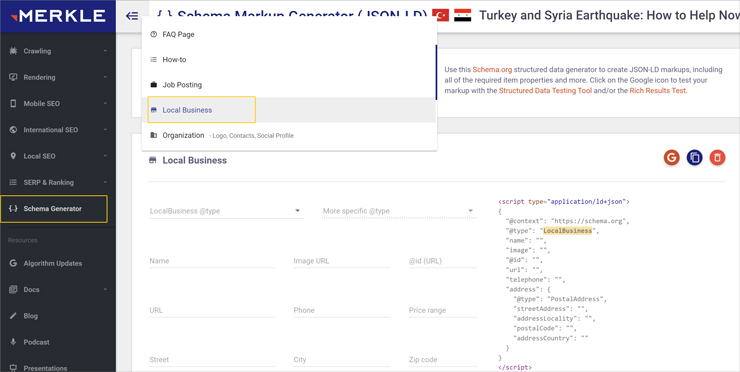The image size is (740, 372).
Task: Click the Zip code input field
Action: coord(443,359)
